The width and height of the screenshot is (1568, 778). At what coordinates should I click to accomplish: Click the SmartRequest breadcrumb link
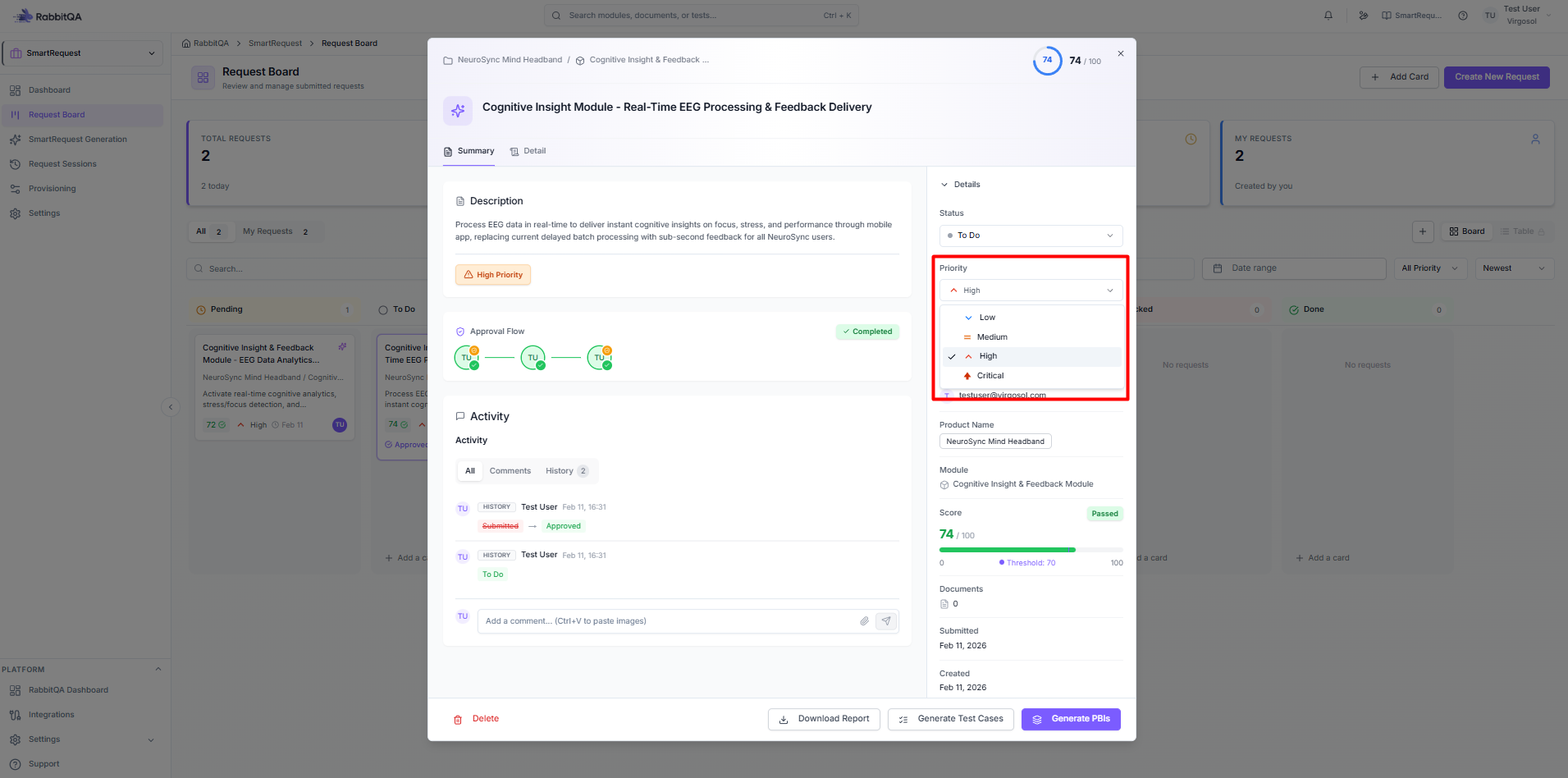(275, 43)
